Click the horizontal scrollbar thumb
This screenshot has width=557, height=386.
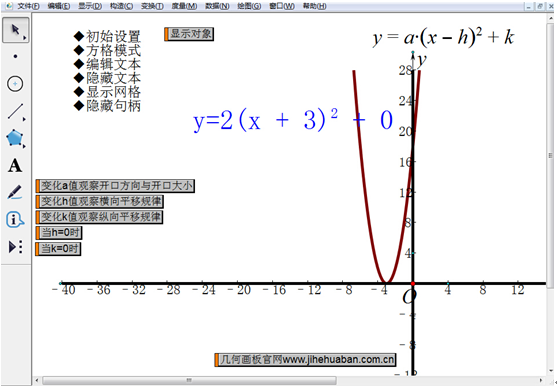pyautogui.click(x=189, y=381)
